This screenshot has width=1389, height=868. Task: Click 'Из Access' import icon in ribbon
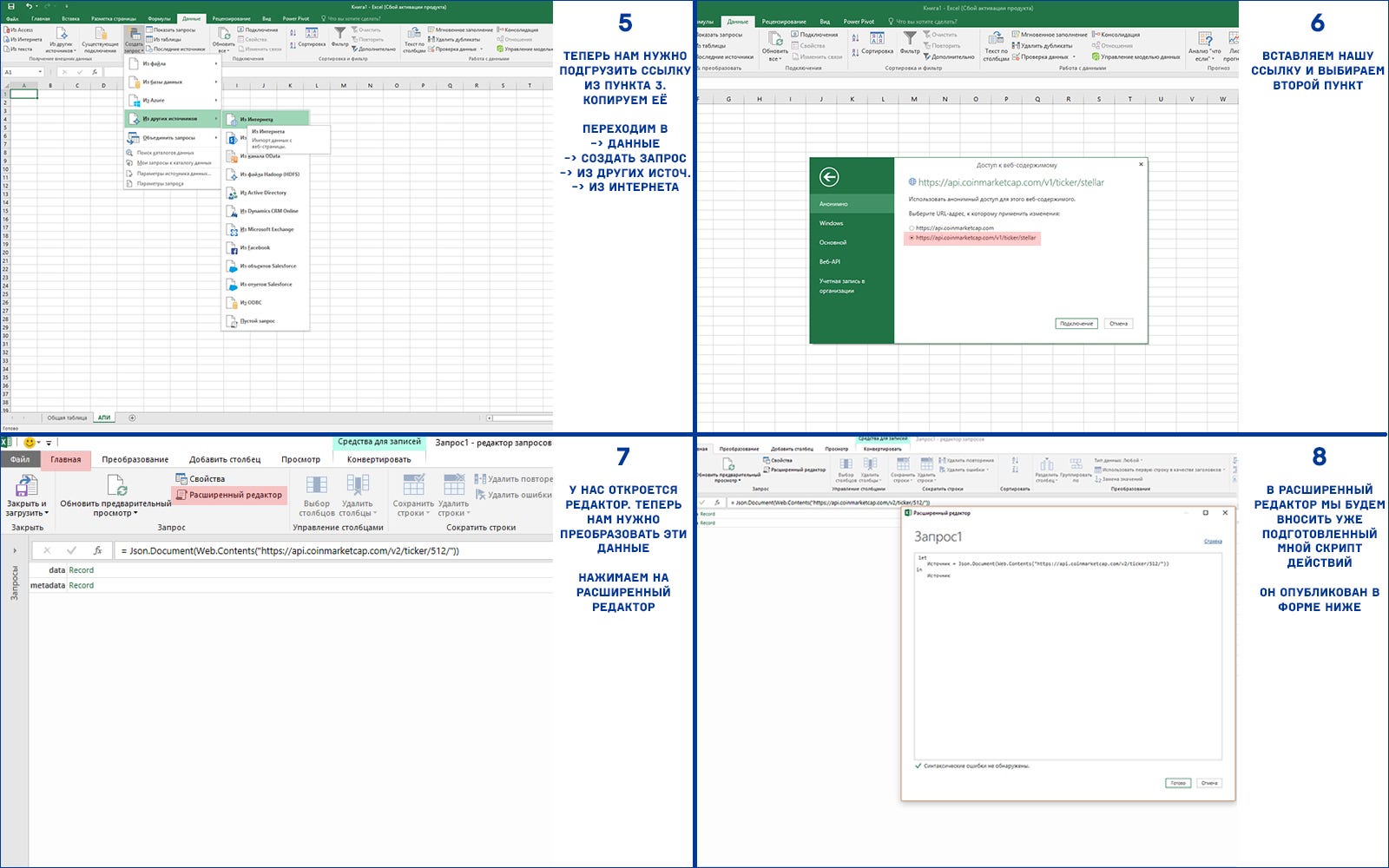click(18, 30)
